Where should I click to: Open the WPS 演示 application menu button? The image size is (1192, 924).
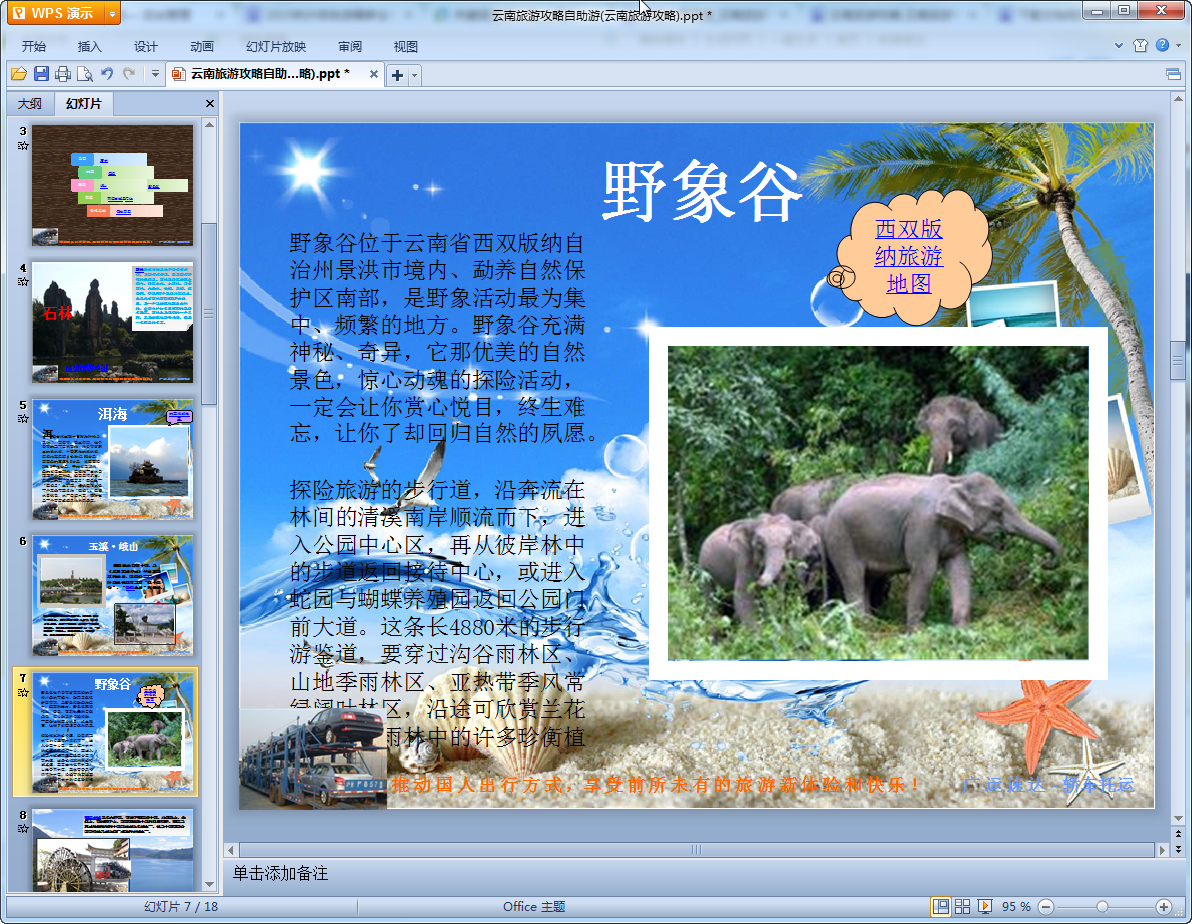coord(55,13)
